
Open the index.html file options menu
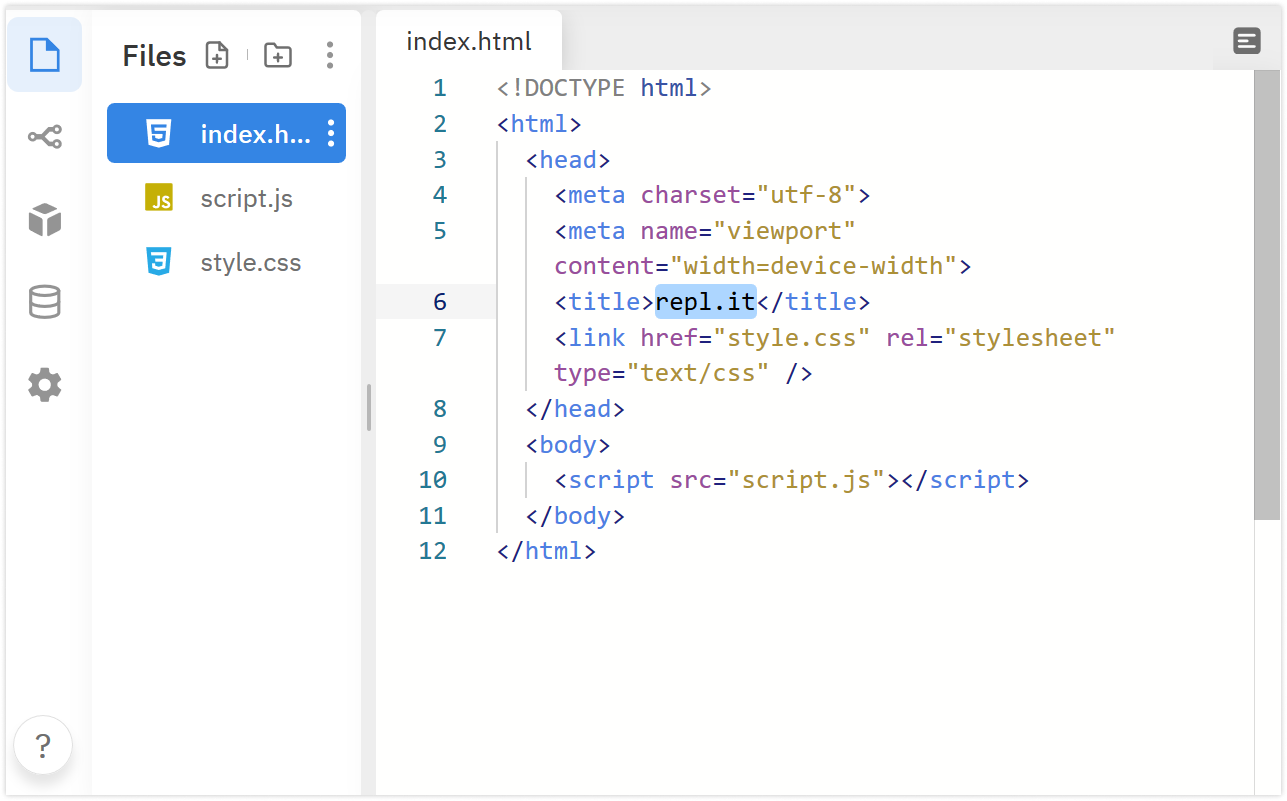tap(331, 133)
